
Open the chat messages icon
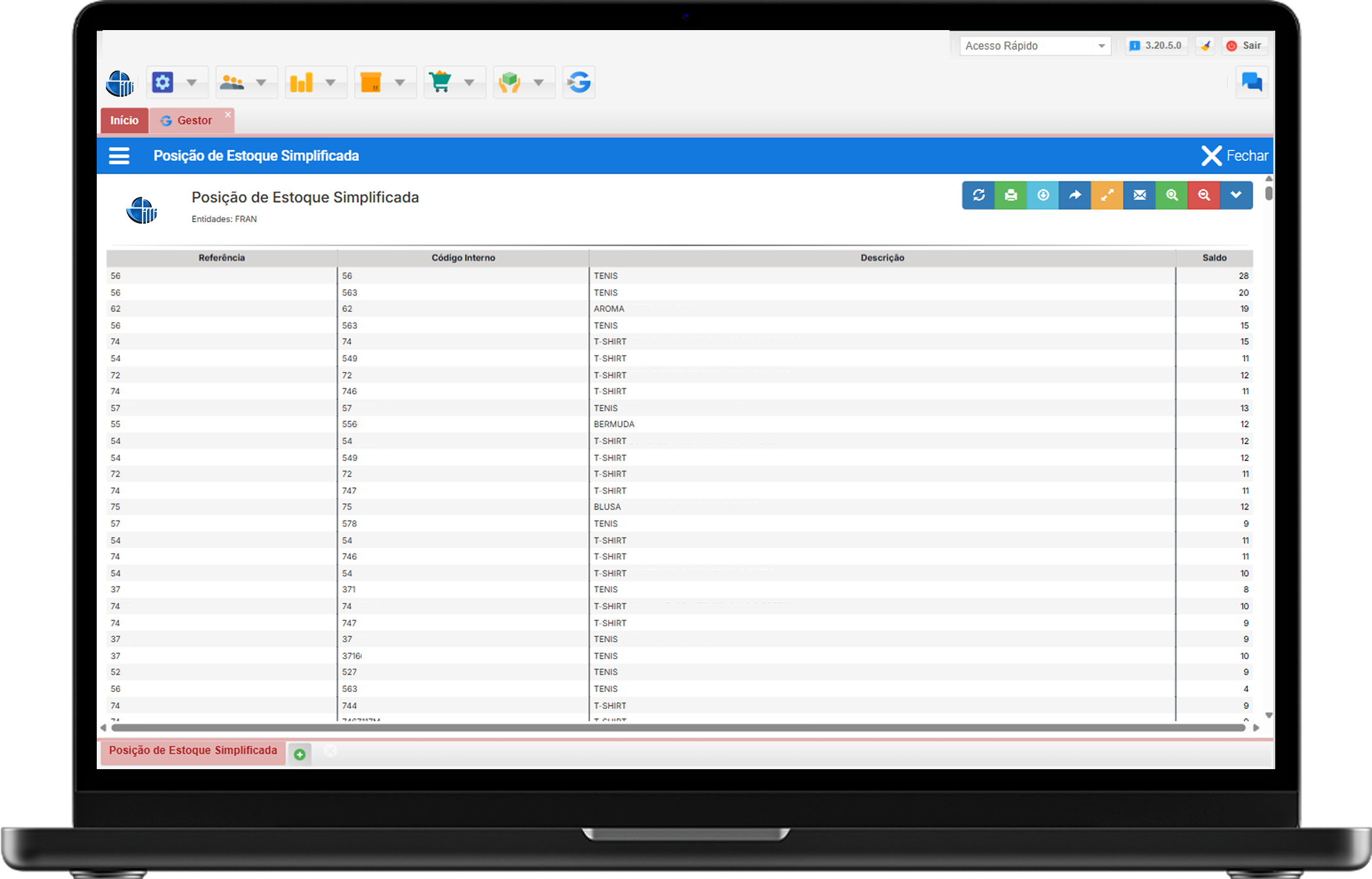tap(1252, 82)
